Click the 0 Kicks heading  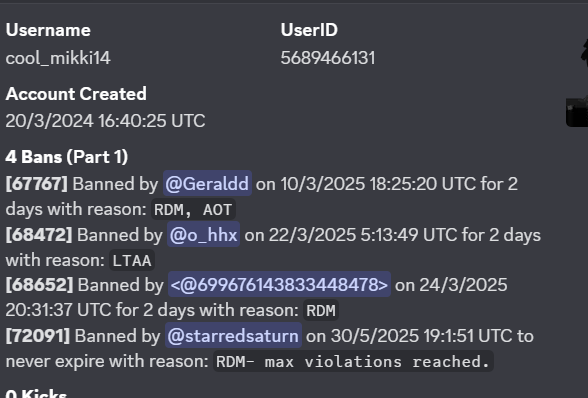coord(36,393)
